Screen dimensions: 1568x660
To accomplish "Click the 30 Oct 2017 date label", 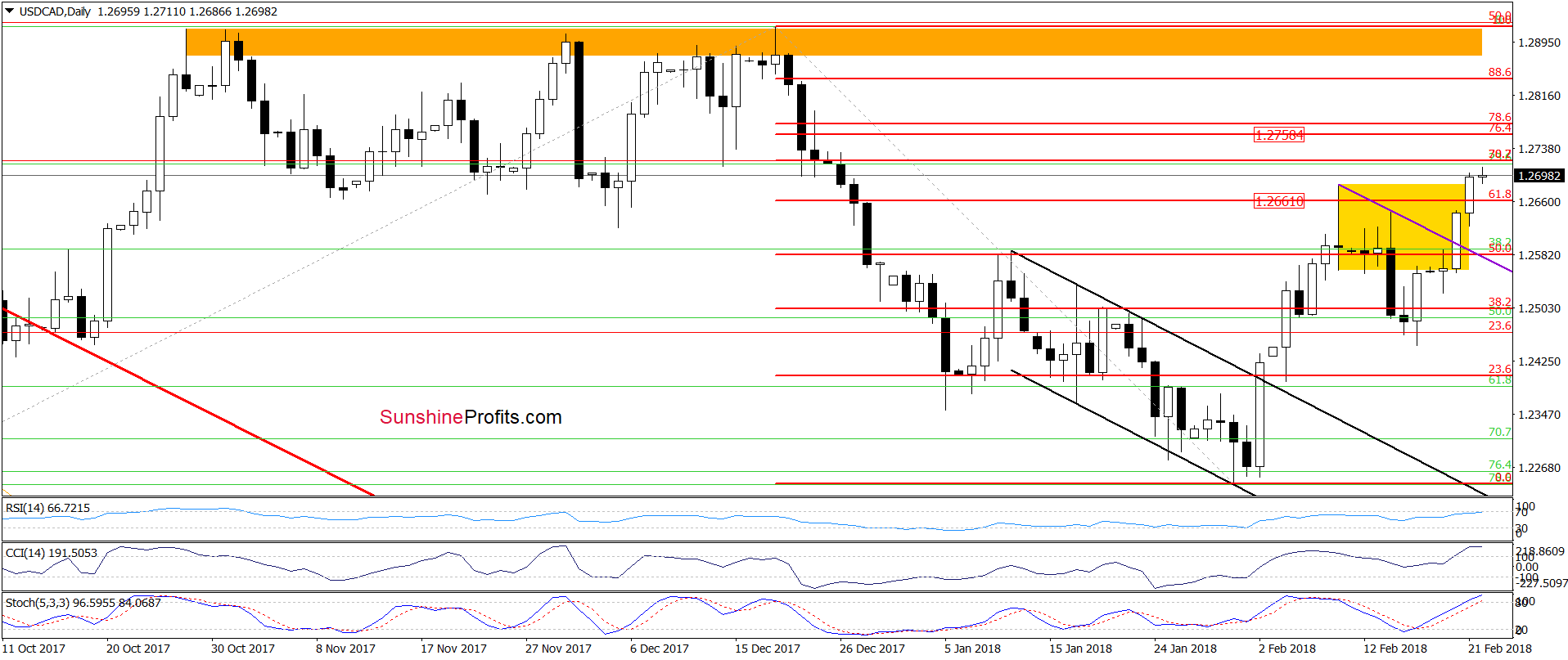I will click(x=243, y=649).
